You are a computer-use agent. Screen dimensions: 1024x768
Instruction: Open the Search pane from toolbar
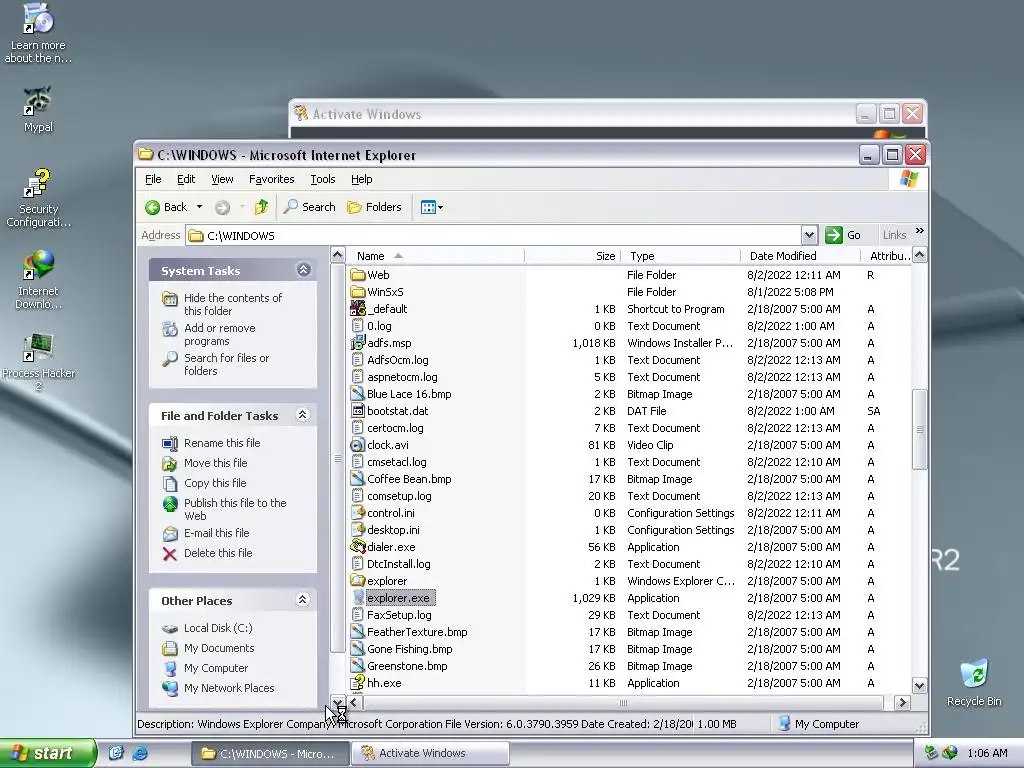pos(310,207)
